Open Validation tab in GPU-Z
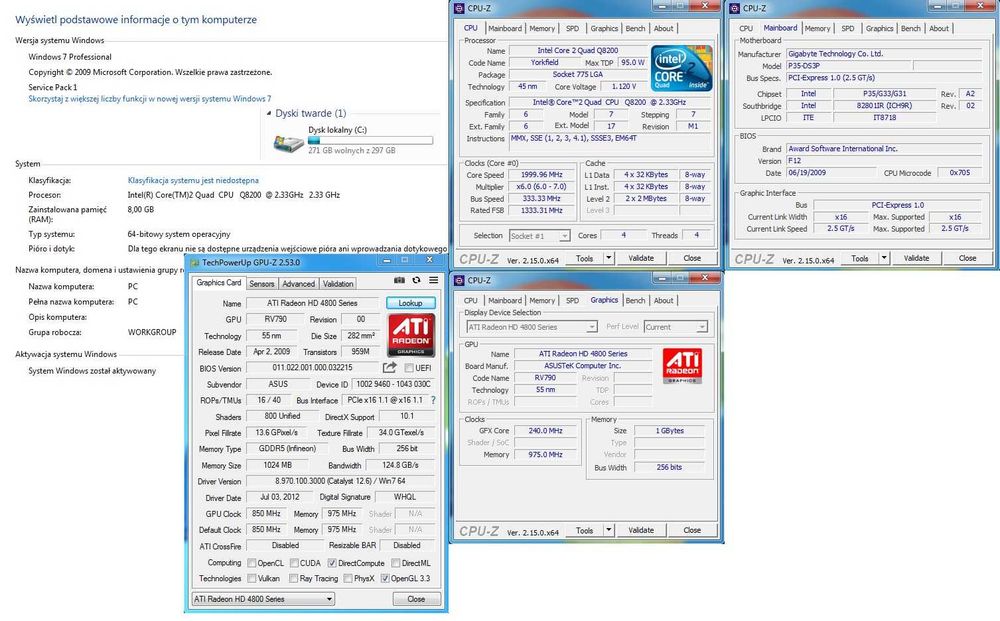 tap(337, 284)
